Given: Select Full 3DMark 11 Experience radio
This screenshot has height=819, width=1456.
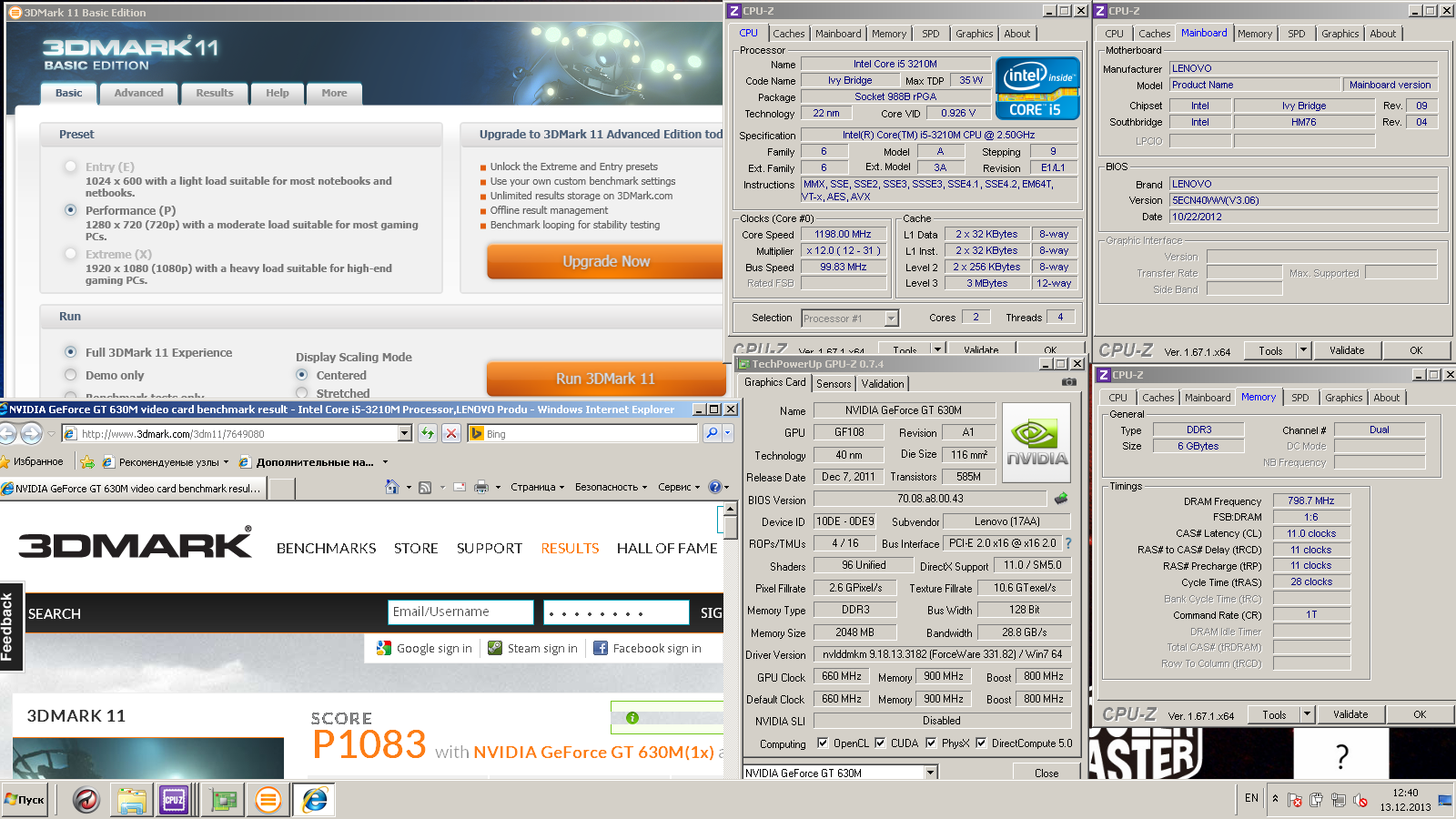Looking at the screenshot, I should click(70, 352).
